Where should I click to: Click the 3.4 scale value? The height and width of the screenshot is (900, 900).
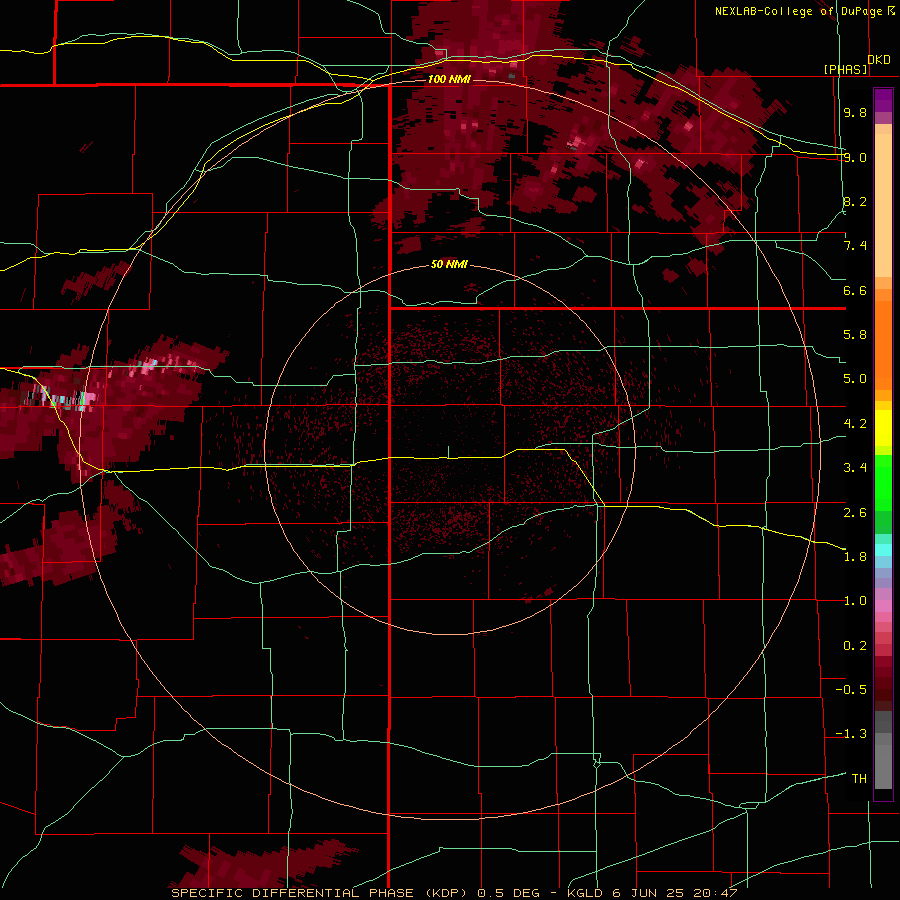tap(855, 468)
